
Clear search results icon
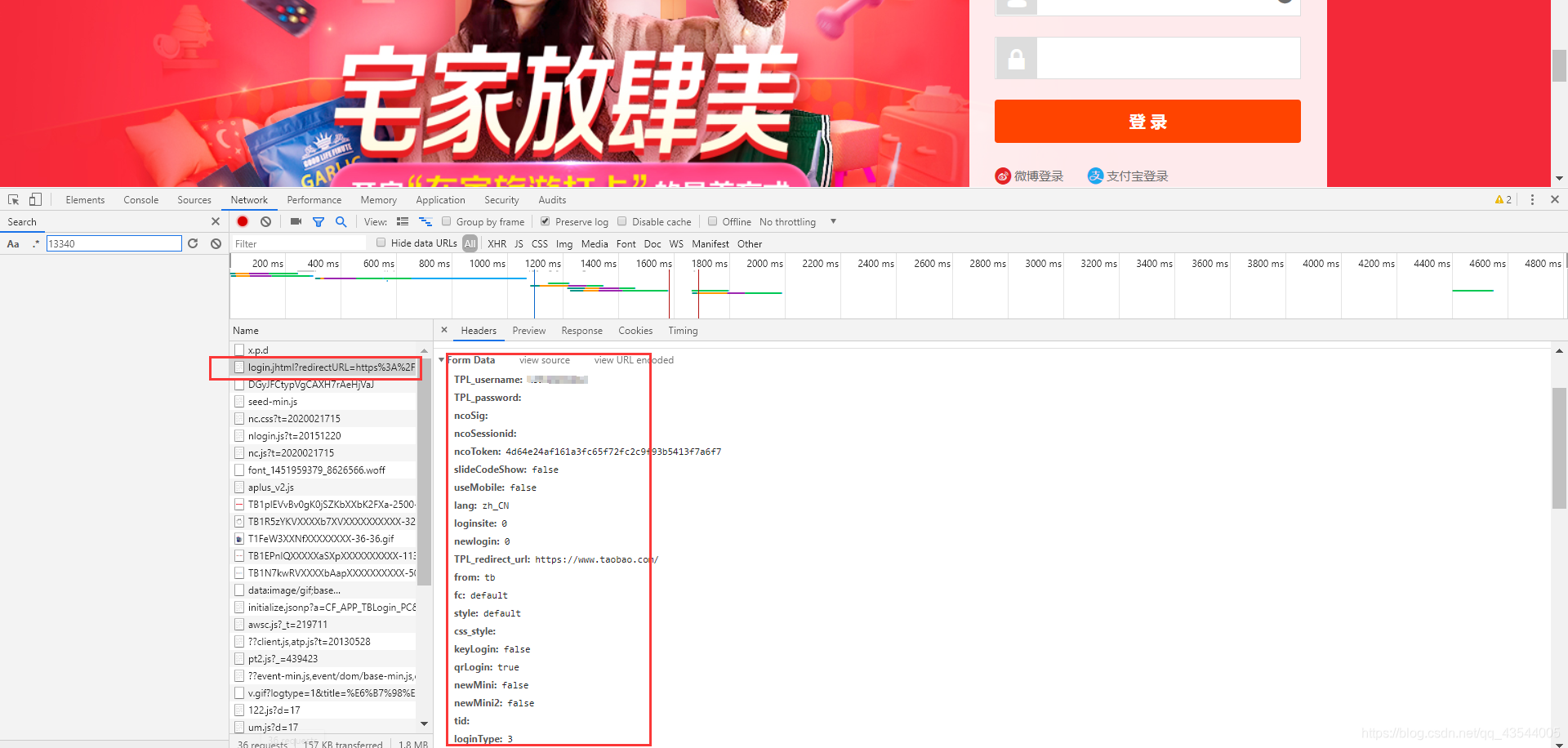pos(216,243)
